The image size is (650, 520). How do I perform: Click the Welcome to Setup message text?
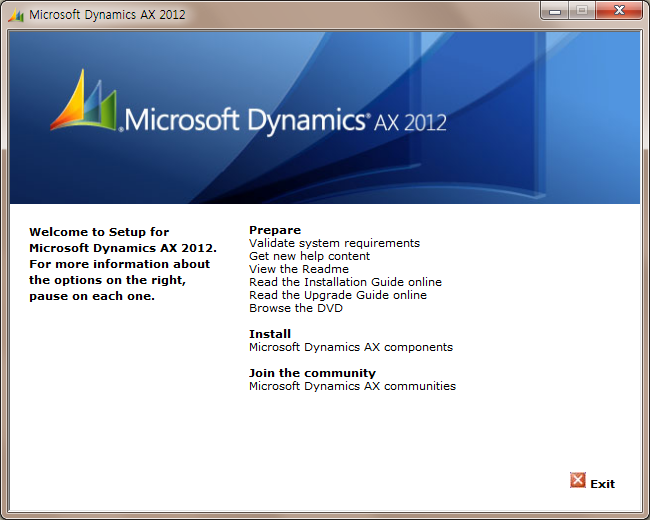[123, 264]
